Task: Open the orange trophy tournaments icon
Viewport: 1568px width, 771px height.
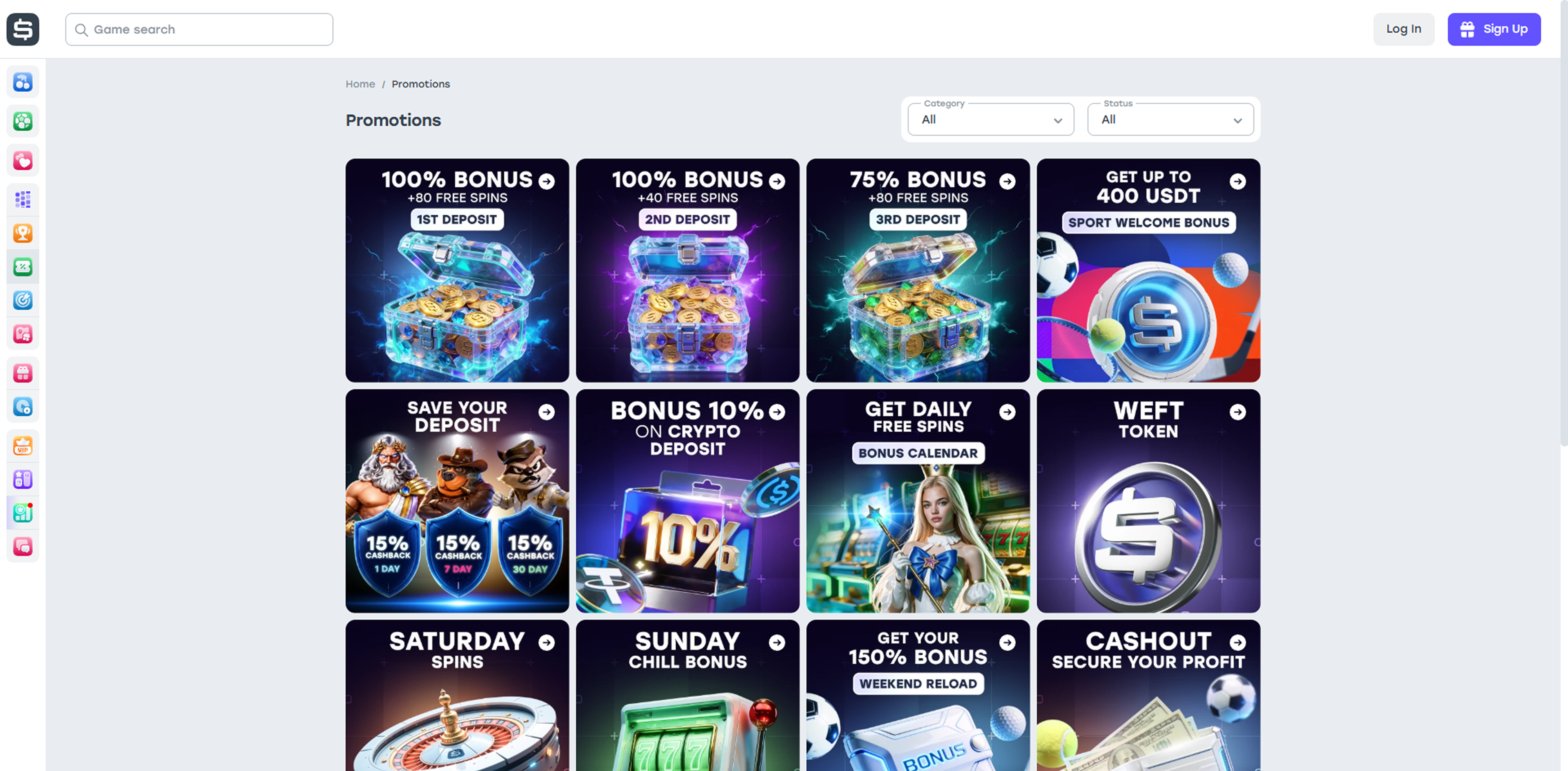Action: [x=22, y=233]
